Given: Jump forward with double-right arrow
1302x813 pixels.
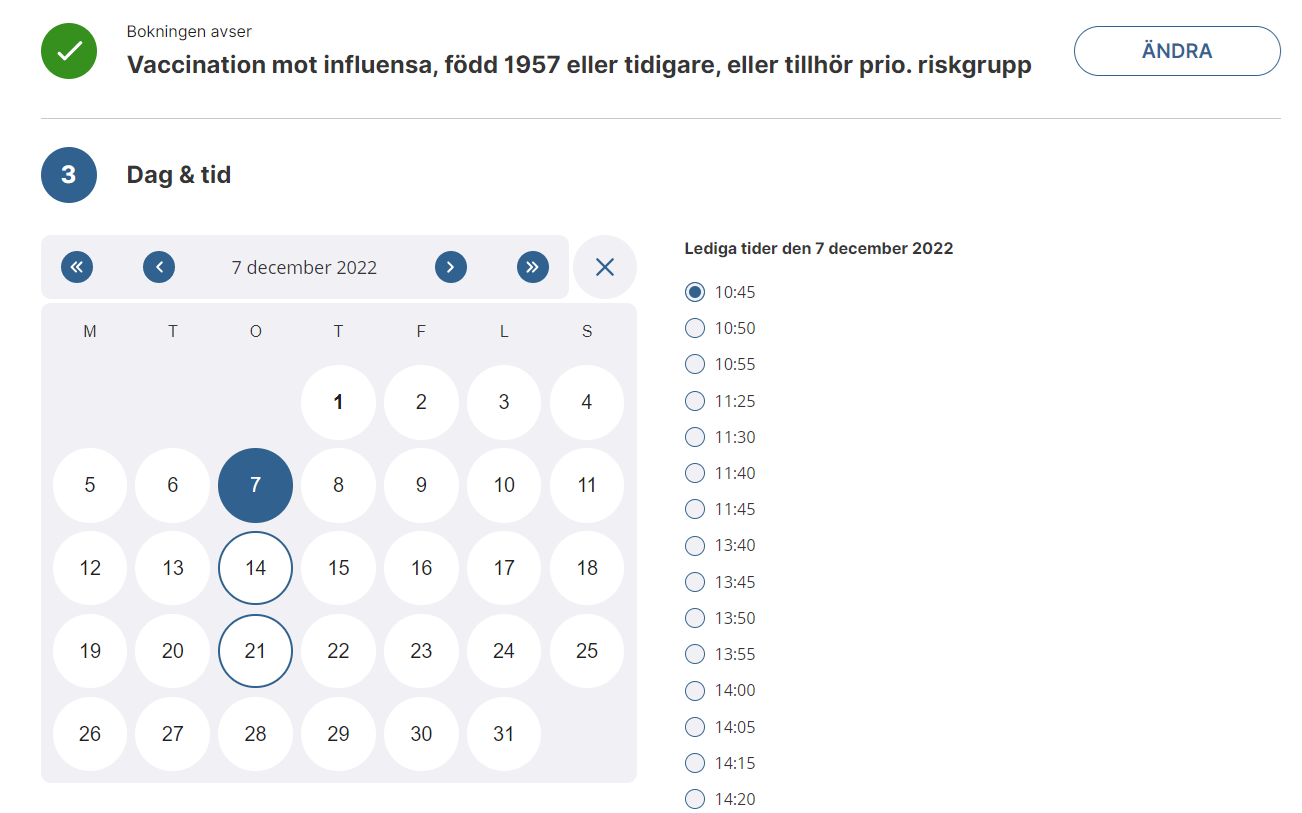Looking at the screenshot, I should coord(533,267).
